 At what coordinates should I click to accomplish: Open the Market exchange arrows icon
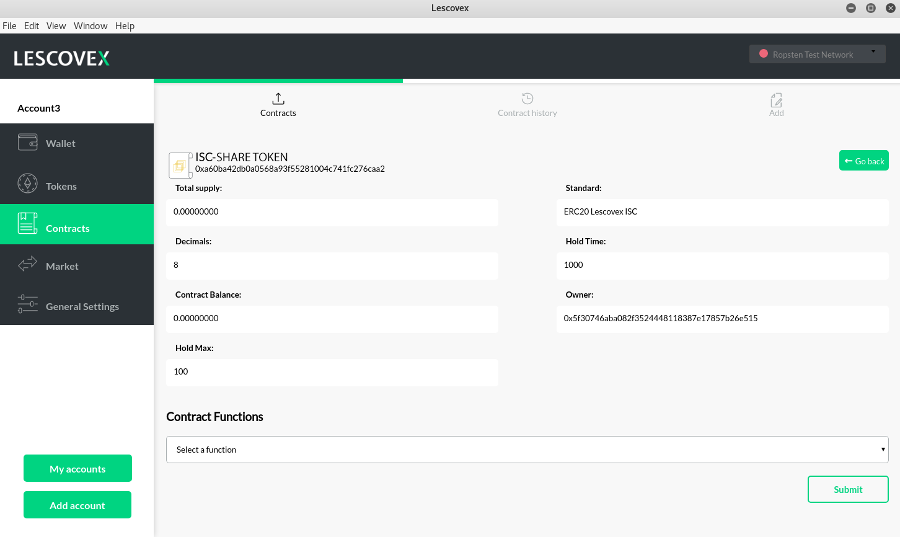click(x=28, y=264)
